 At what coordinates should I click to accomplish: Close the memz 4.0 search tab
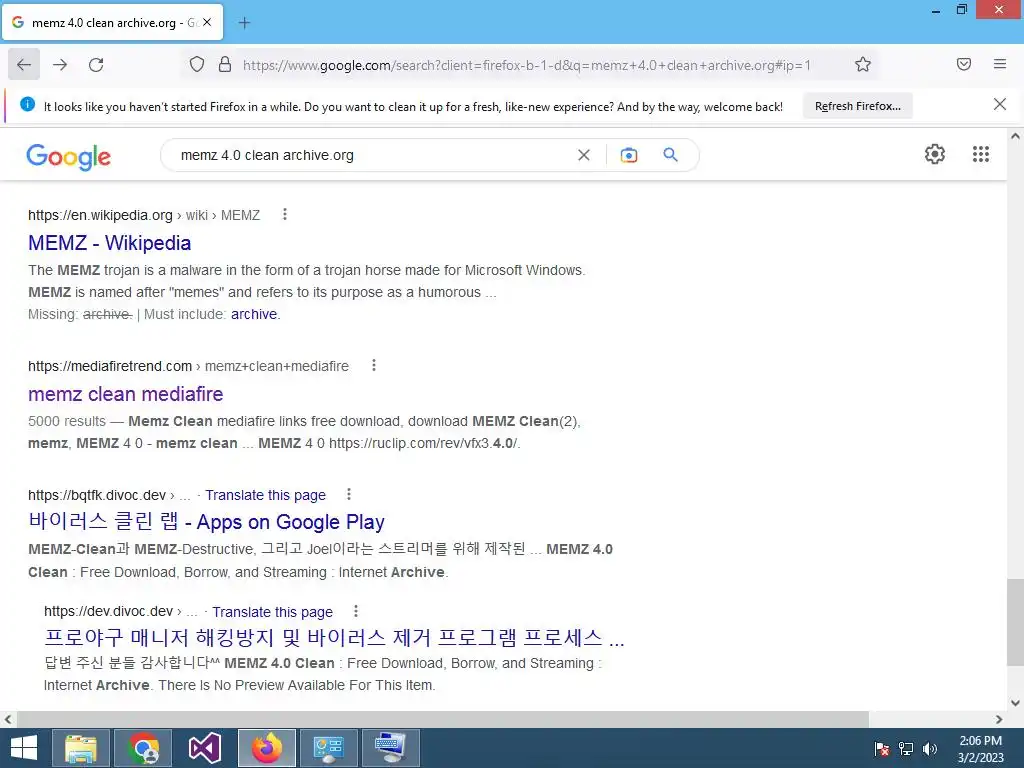tap(207, 22)
